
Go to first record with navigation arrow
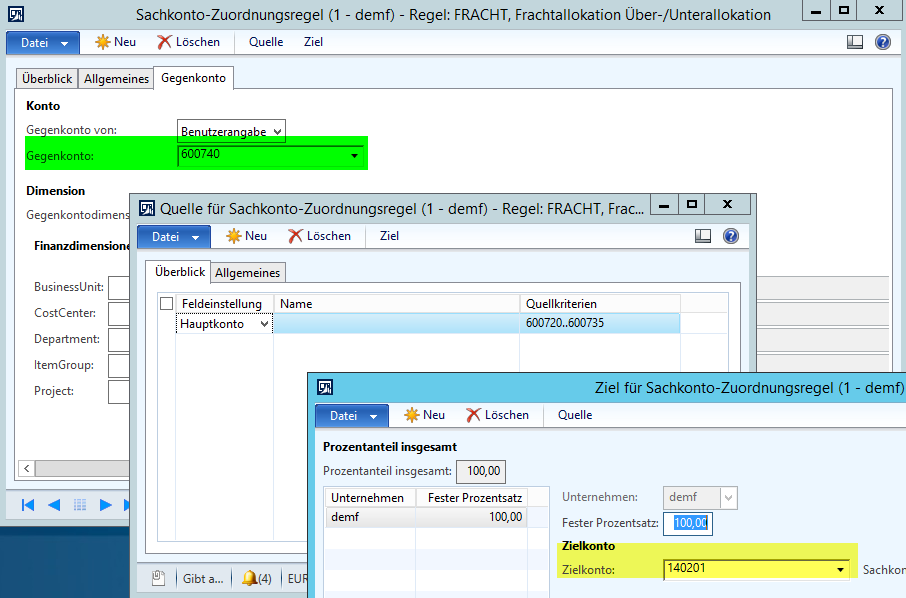(x=28, y=504)
